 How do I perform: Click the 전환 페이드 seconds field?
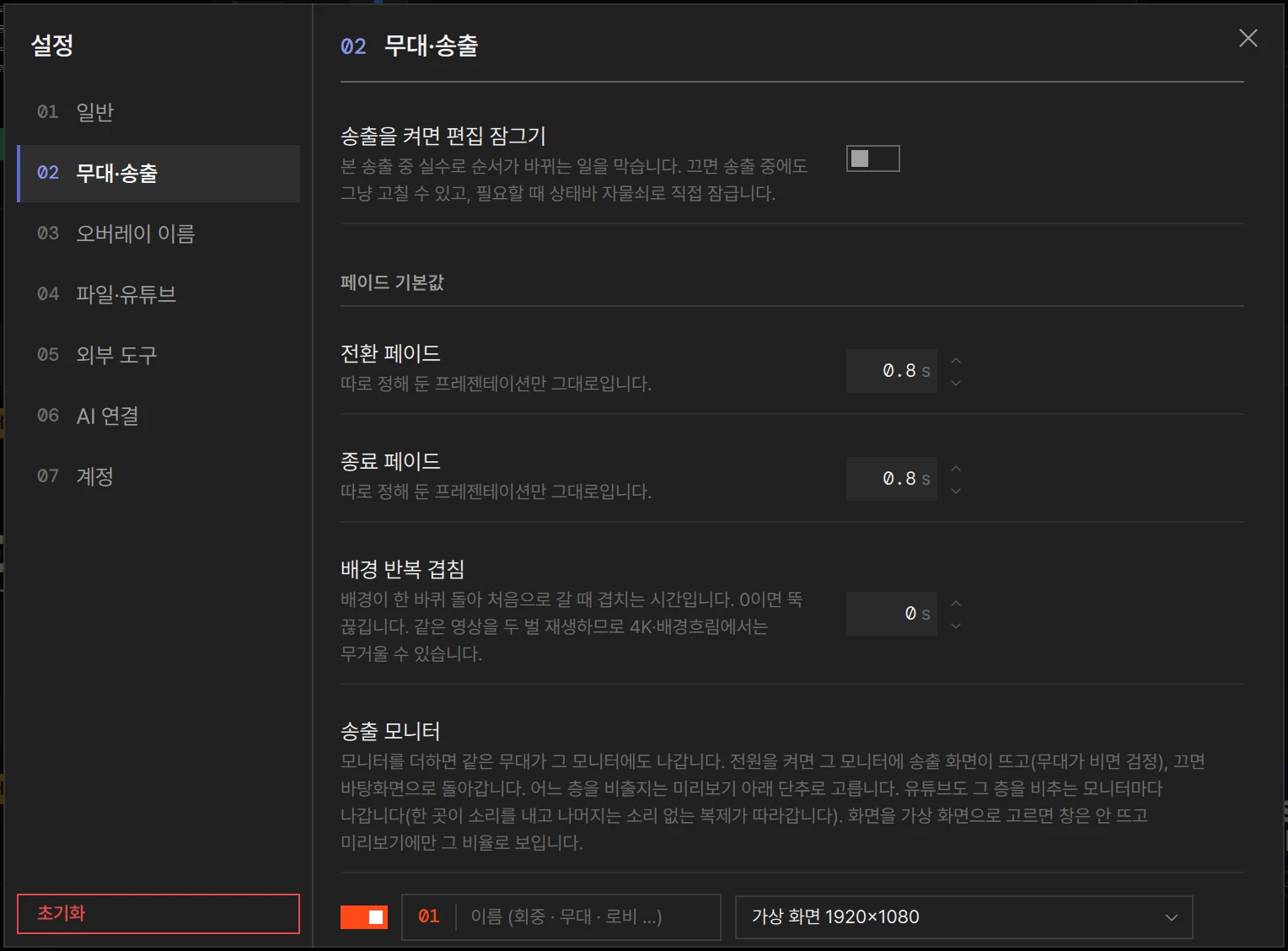pyautogui.click(x=892, y=371)
